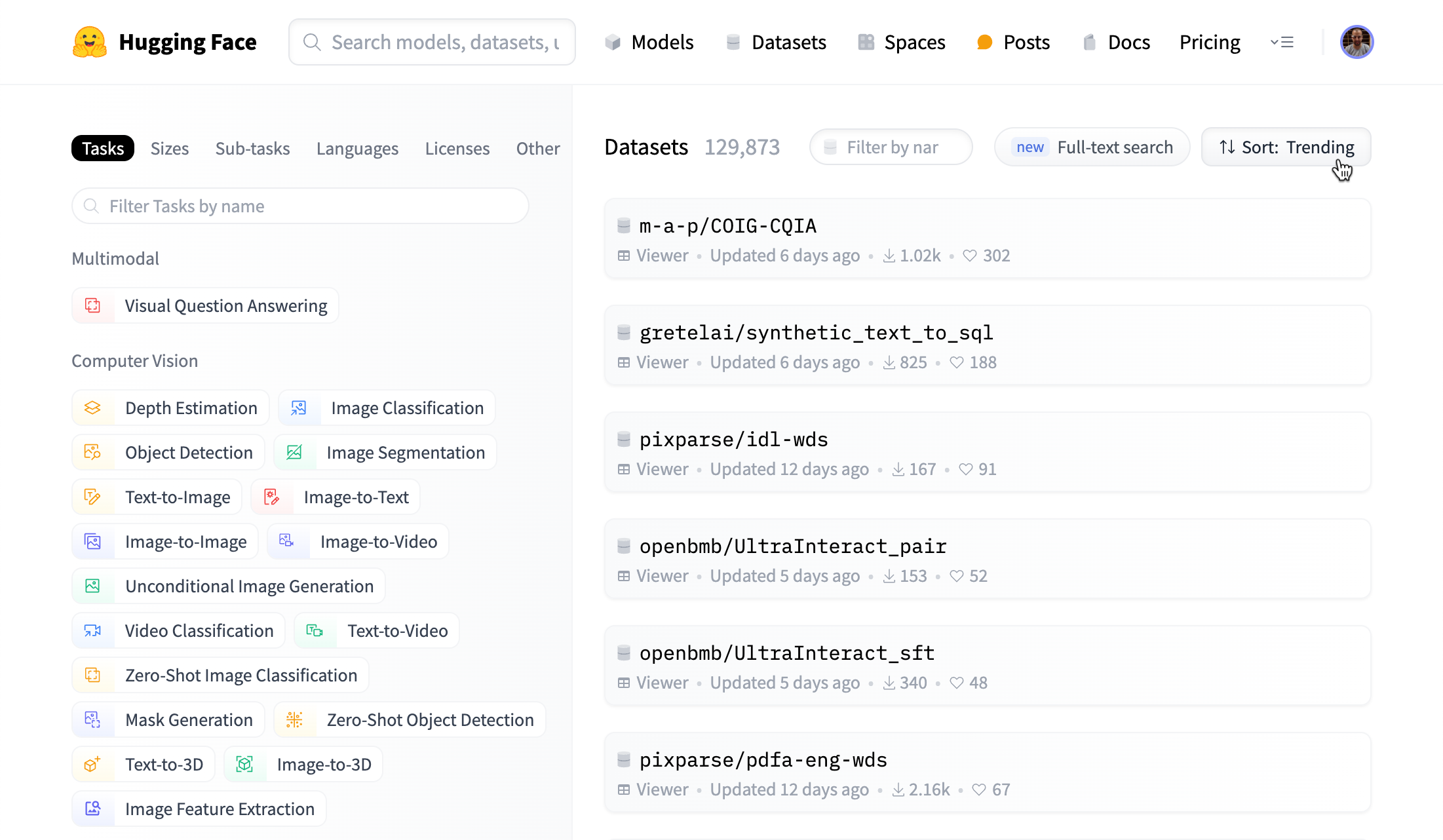Click the Filter by name datasets field
The height and width of the screenshot is (840, 1443).
[891, 147]
